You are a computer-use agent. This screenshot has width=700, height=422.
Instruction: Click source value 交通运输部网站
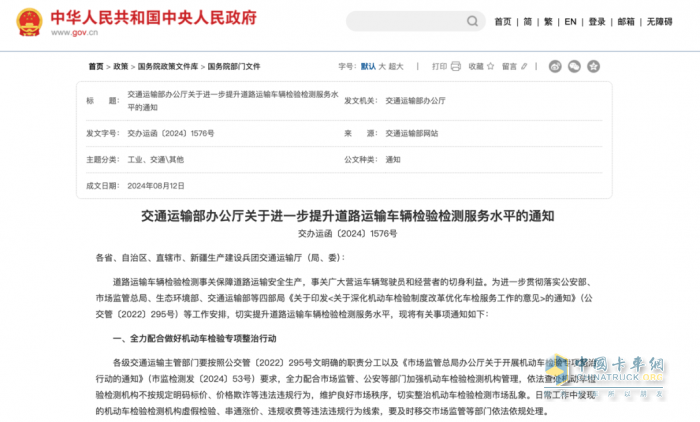click(412, 134)
